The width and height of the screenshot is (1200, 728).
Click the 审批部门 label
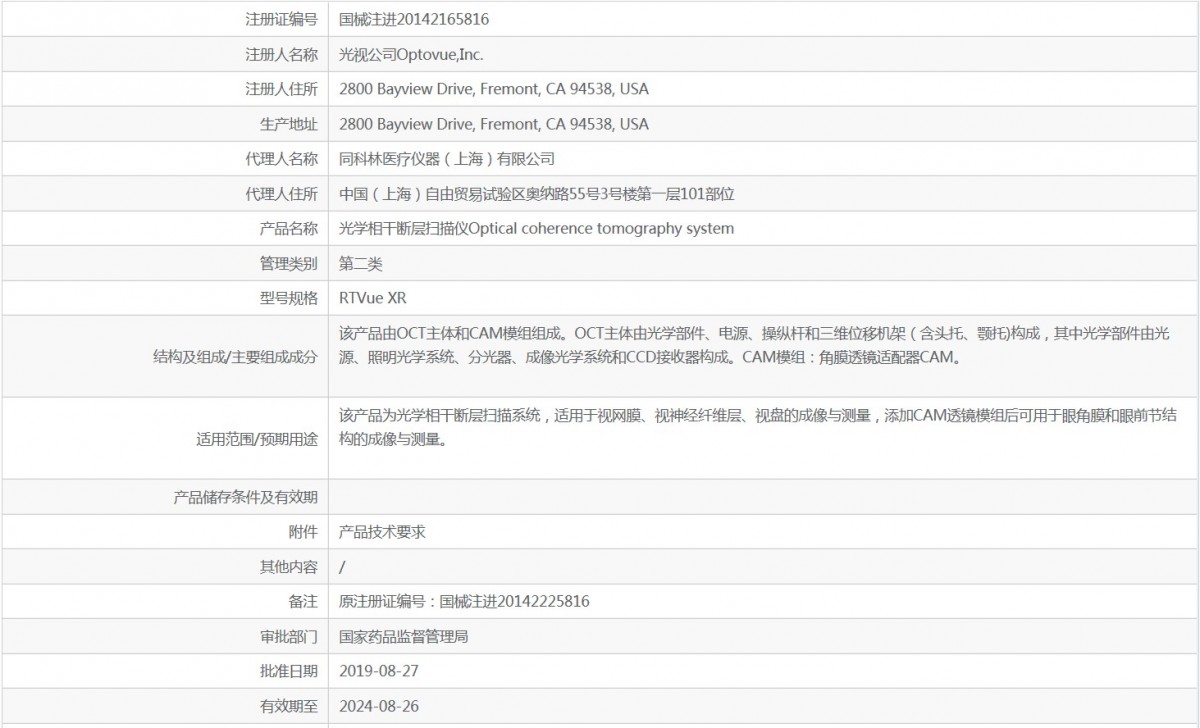pyautogui.click(x=289, y=636)
